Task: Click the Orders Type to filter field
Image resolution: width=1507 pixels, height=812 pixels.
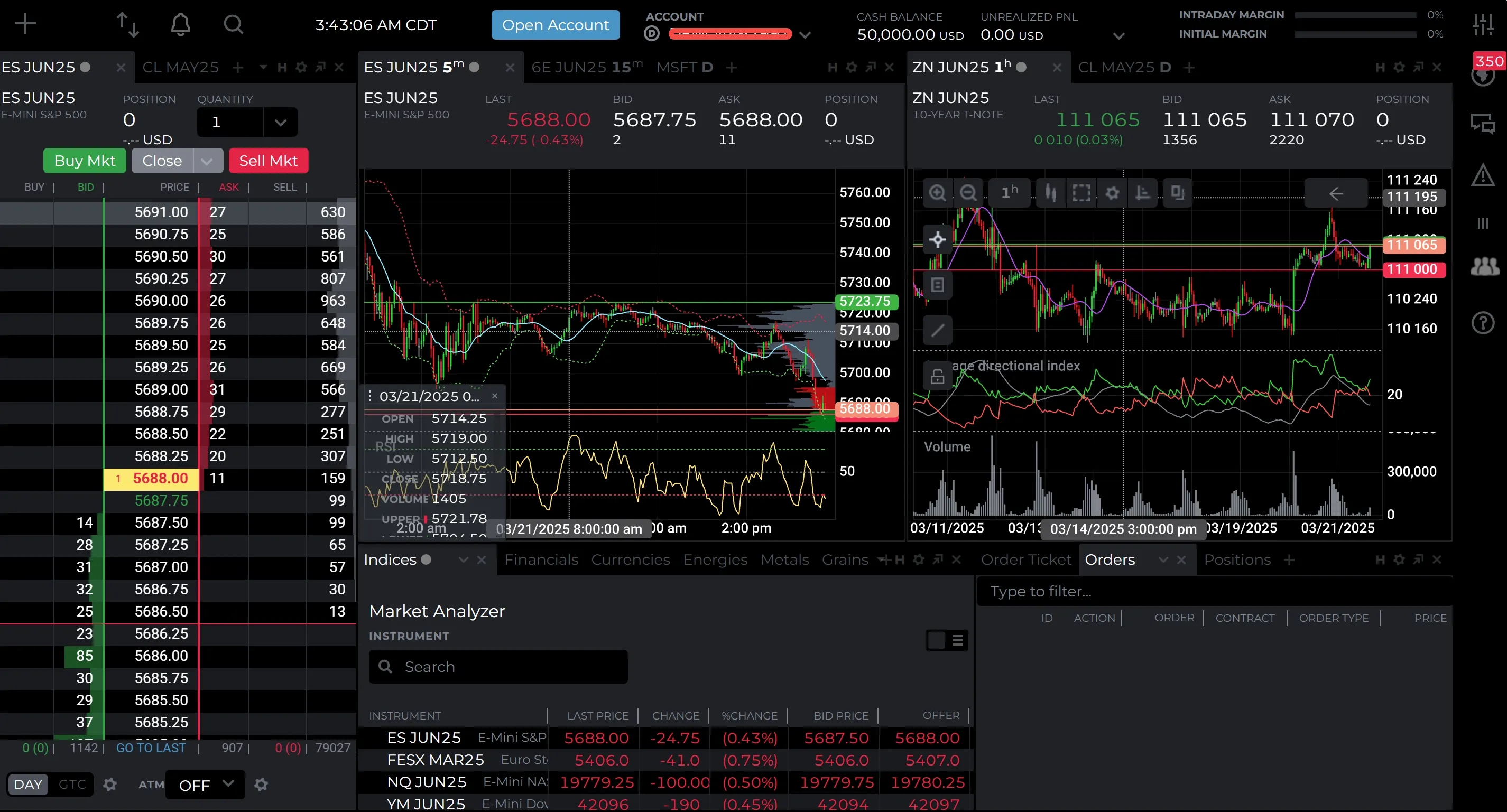Action: pyautogui.click(x=1214, y=592)
